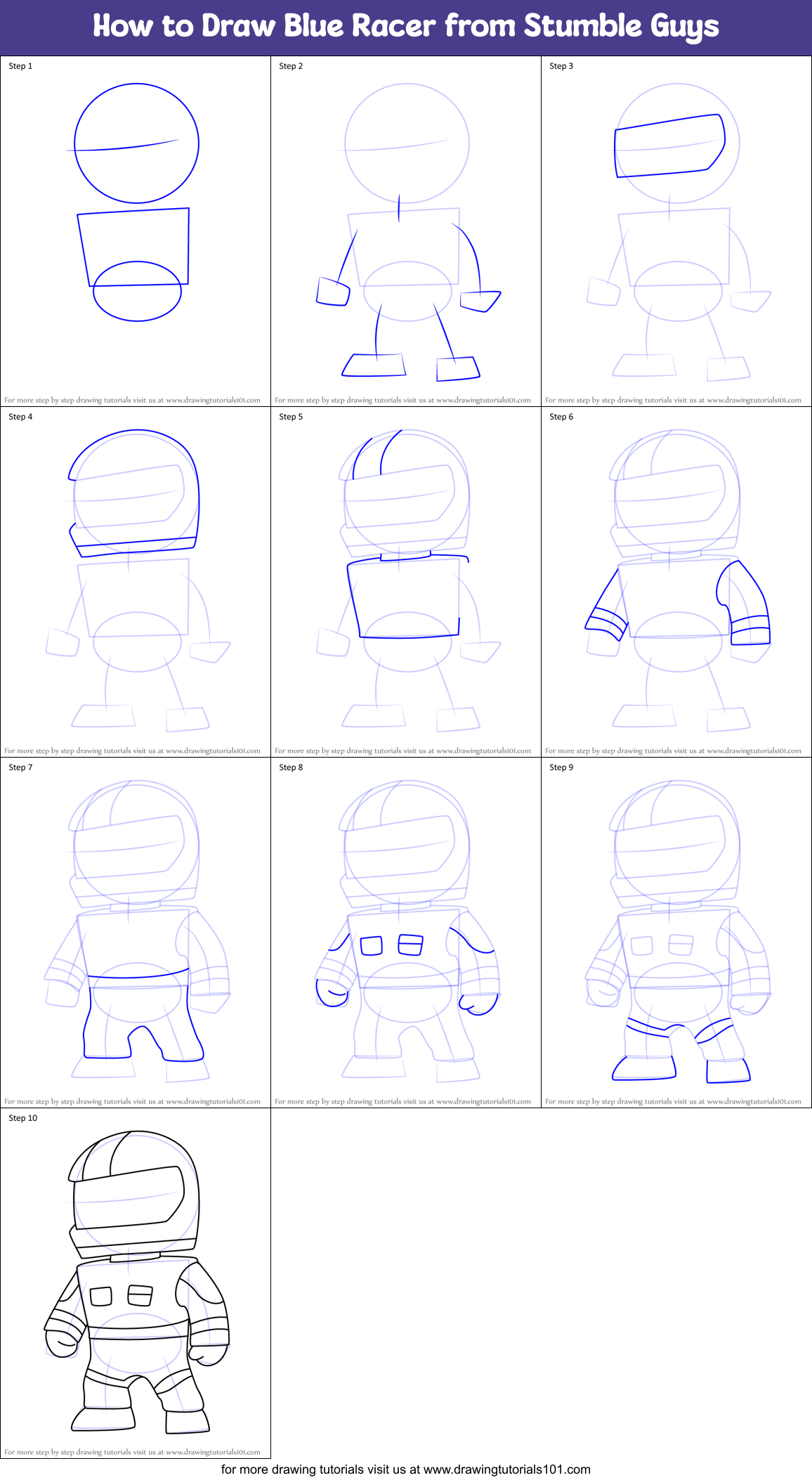812x1480 pixels.
Task: Click the bottom footer drawingtutorials101.com text
Action: [406, 1469]
